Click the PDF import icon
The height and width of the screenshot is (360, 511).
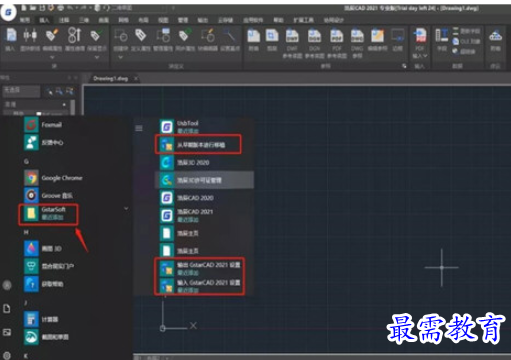[x=420, y=35]
